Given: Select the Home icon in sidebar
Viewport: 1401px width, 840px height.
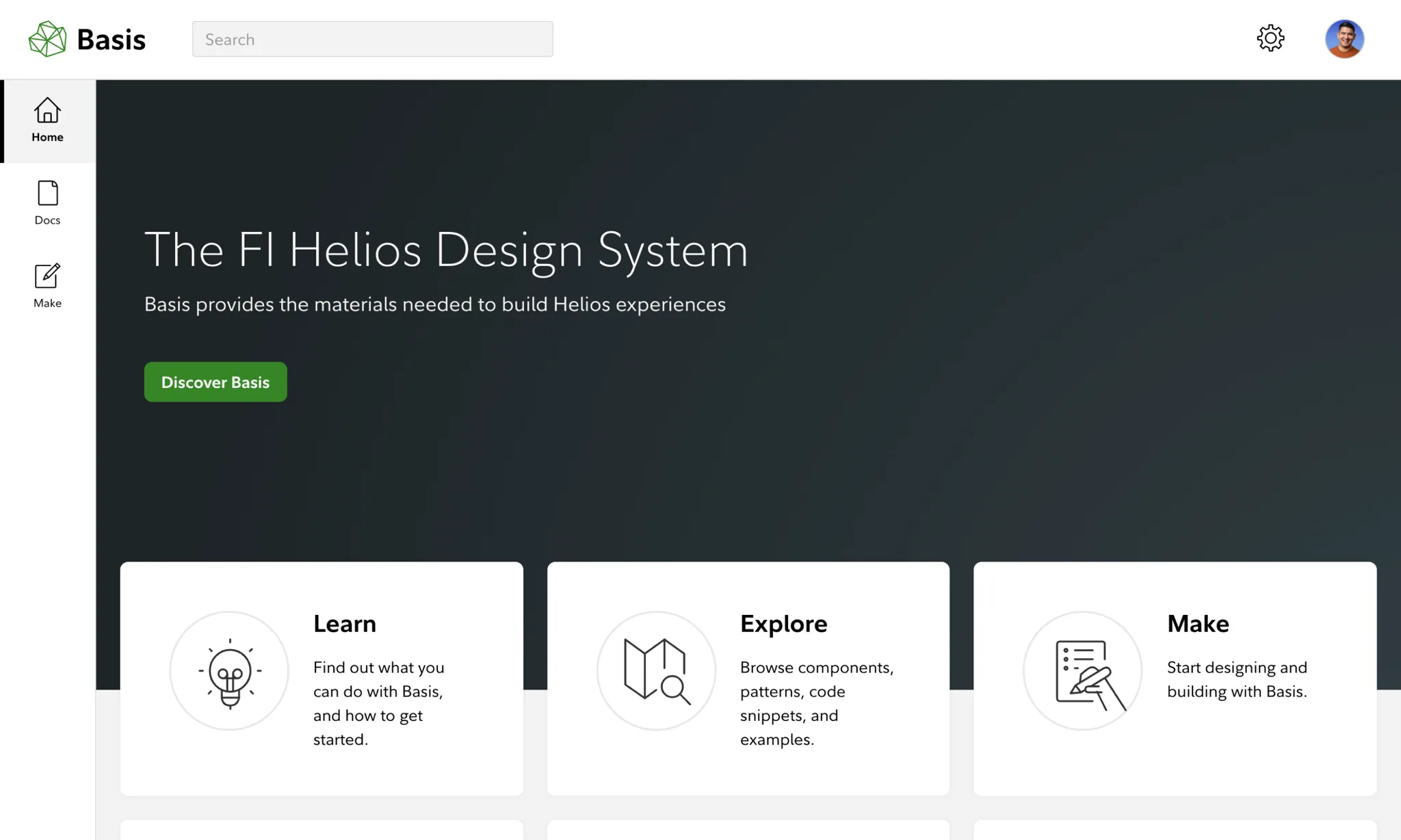Looking at the screenshot, I should pos(47,111).
